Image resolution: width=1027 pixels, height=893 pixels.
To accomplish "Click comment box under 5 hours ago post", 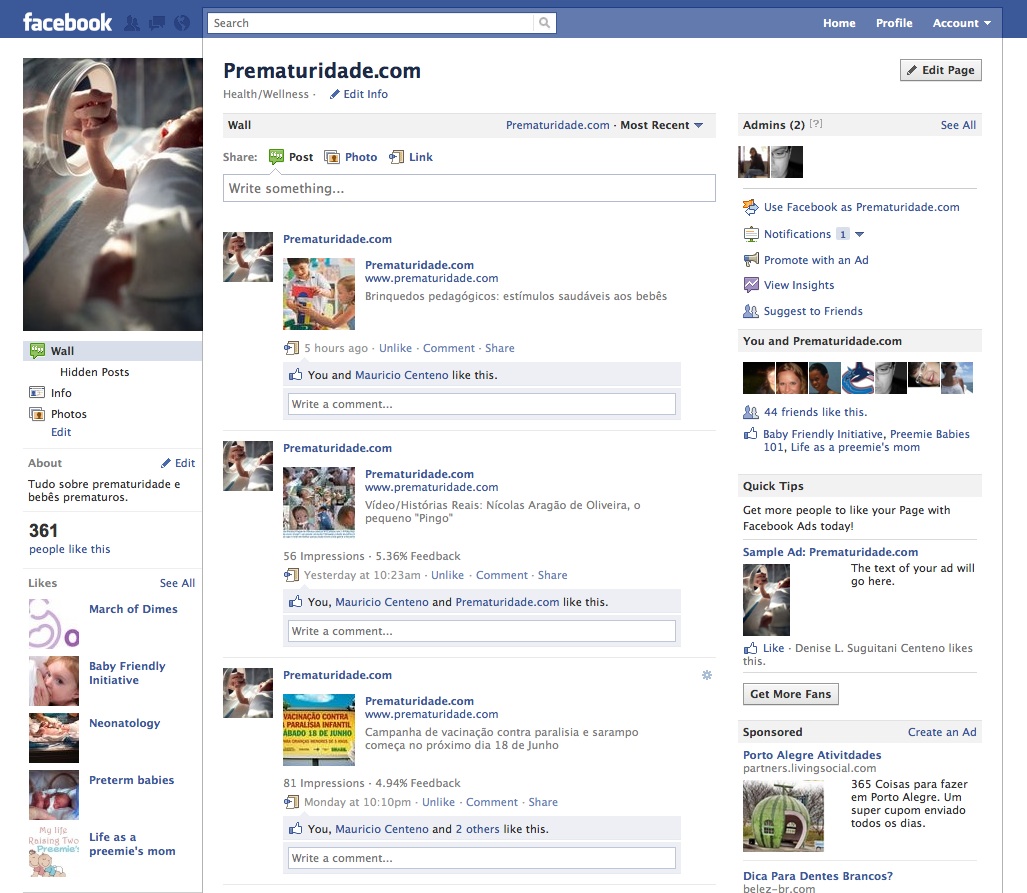I will click(481, 404).
